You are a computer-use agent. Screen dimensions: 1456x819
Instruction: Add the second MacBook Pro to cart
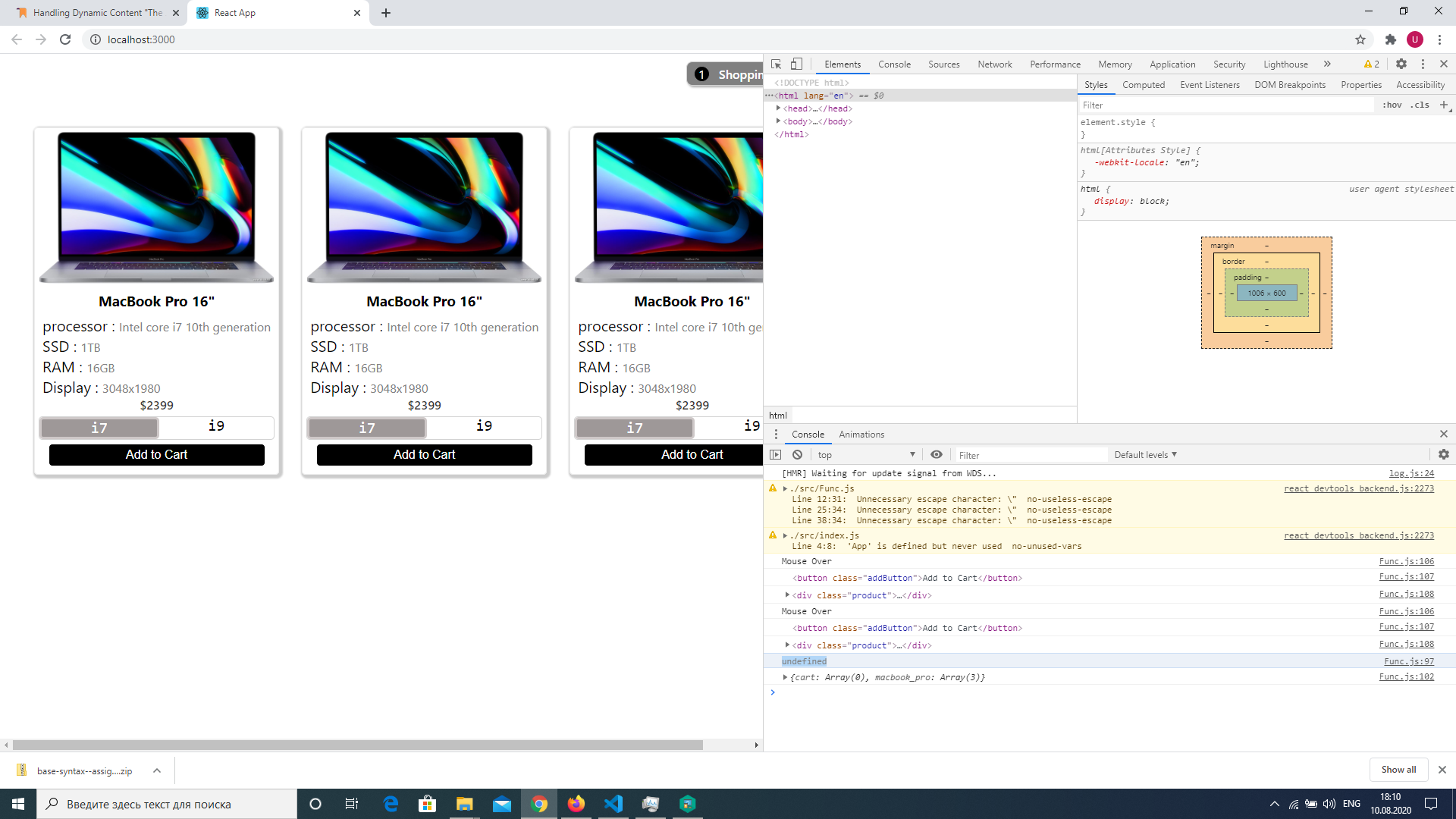tap(425, 455)
